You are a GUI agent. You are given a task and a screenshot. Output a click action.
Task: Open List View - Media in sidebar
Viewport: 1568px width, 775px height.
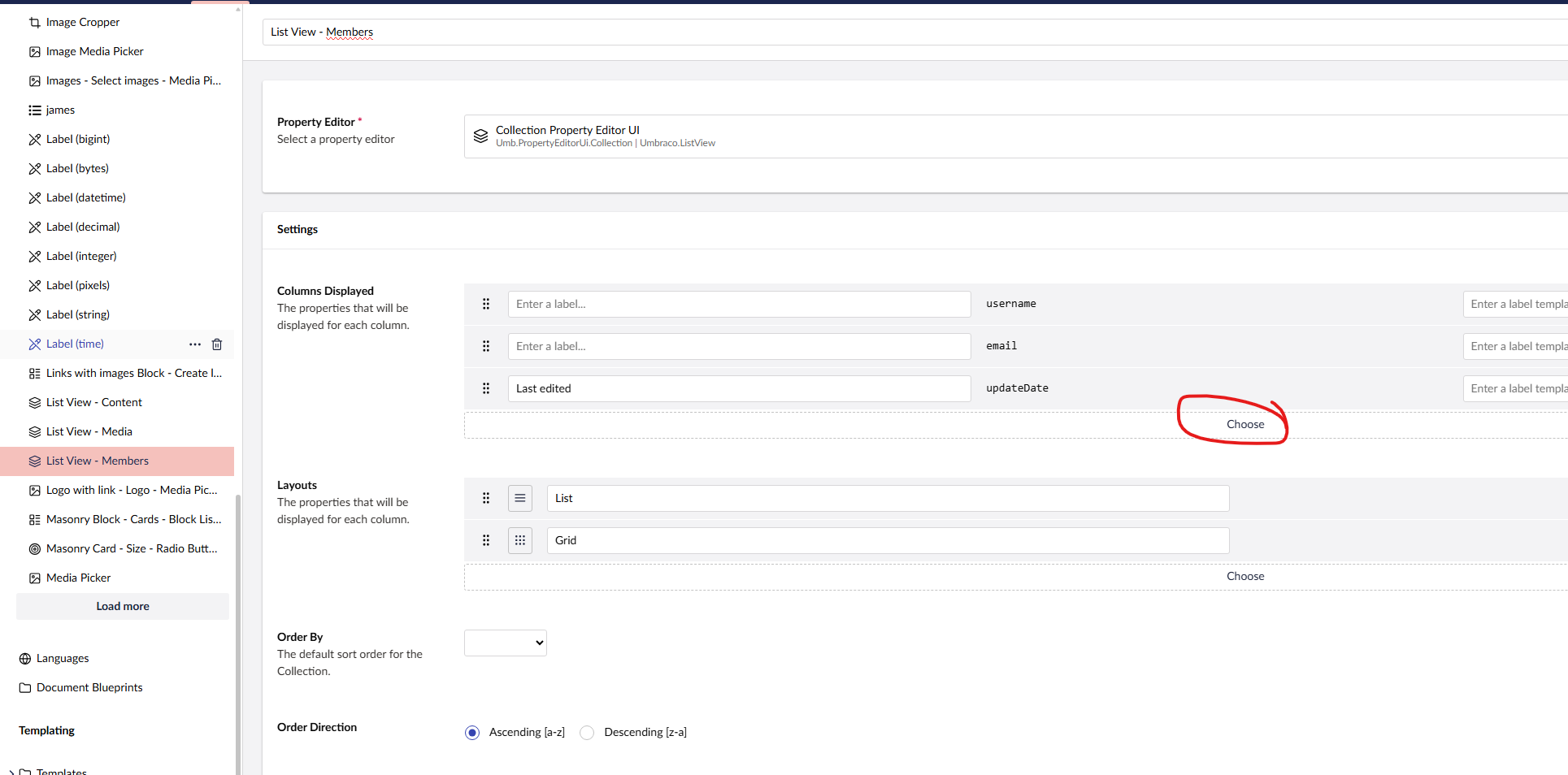coord(89,431)
